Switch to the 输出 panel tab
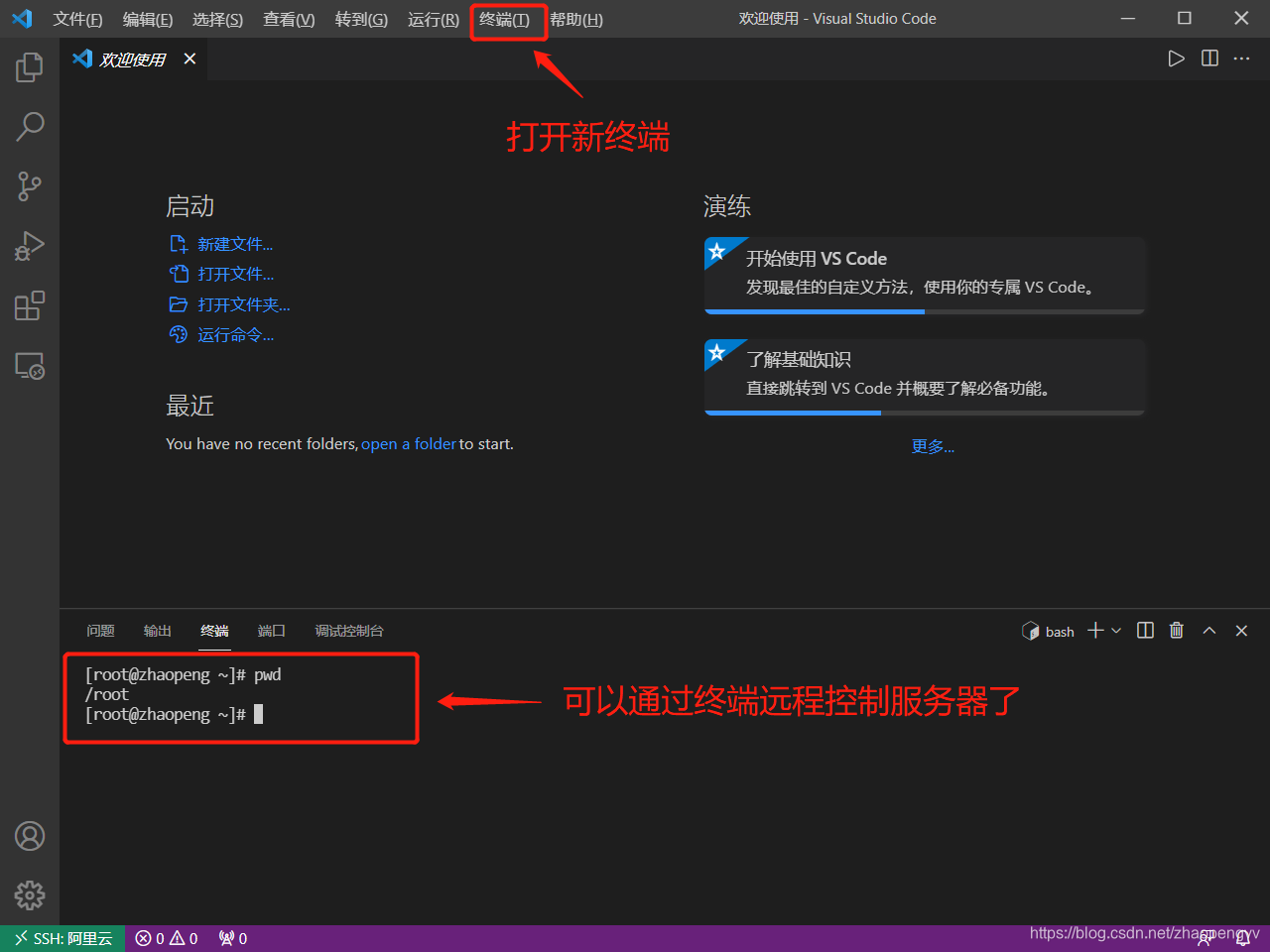The image size is (1270, 952). 158,631
